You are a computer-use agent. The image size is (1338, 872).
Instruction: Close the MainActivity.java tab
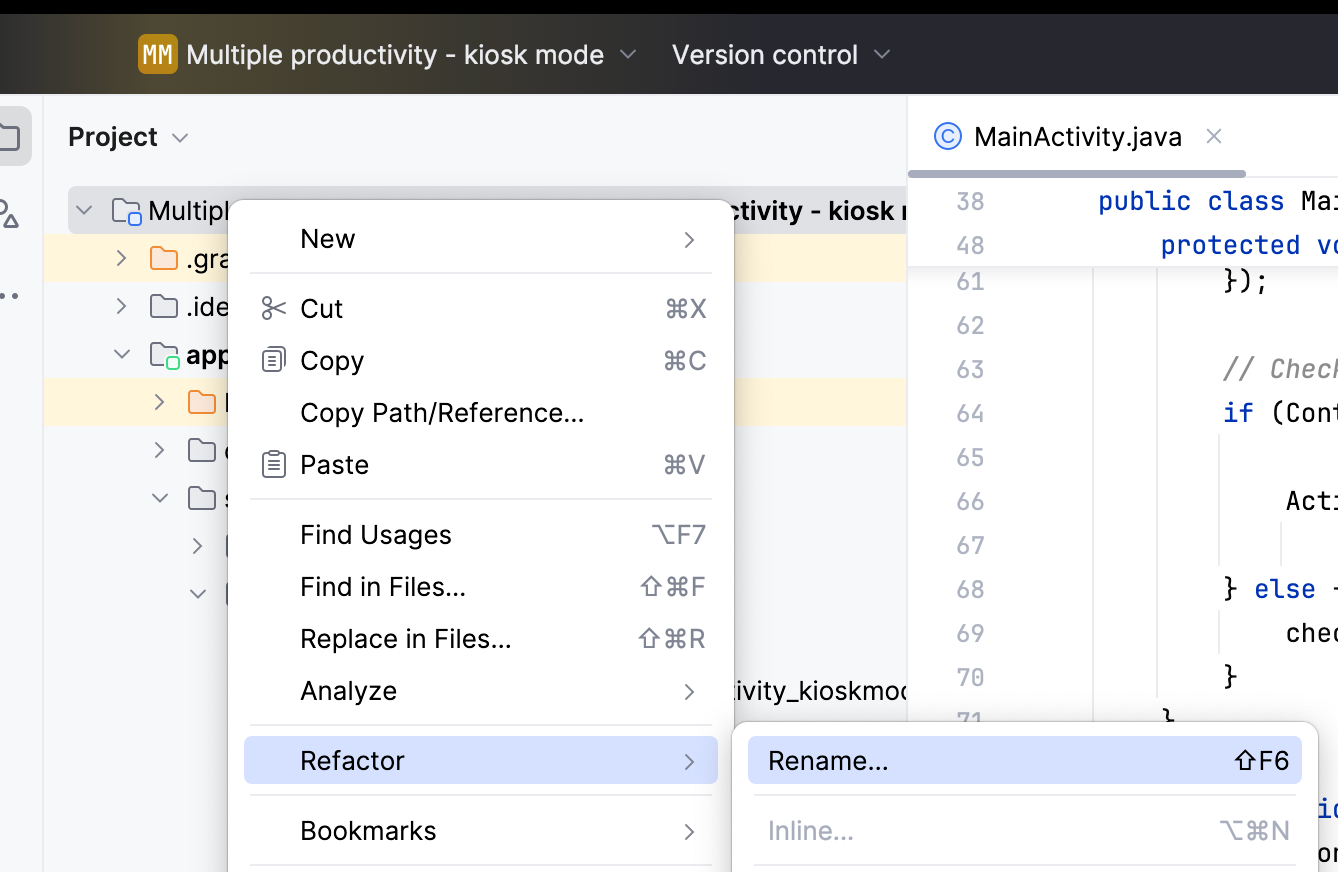click(1213, 136)
